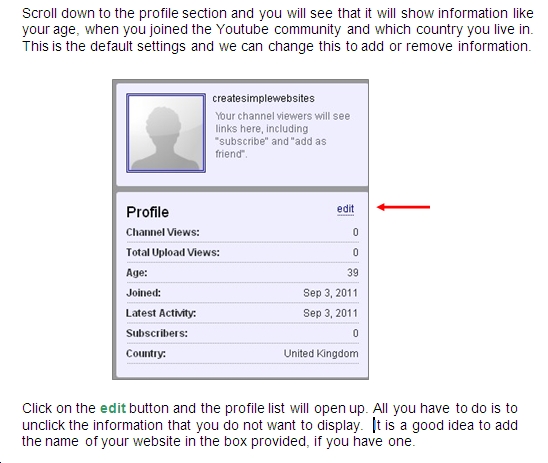
Task: Click the Age row label
Action: [137, 273]
